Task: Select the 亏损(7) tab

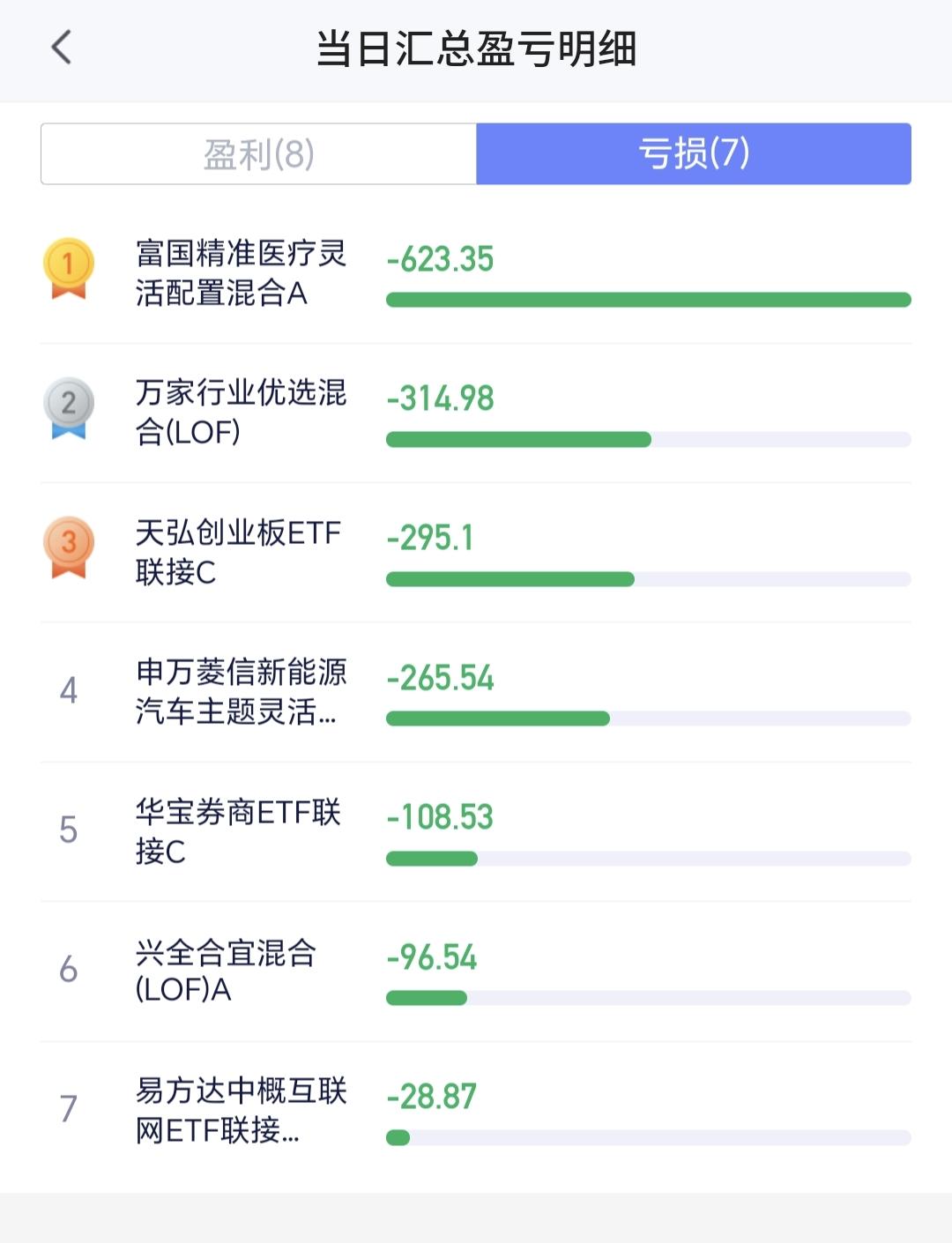Action: (694, 154)
